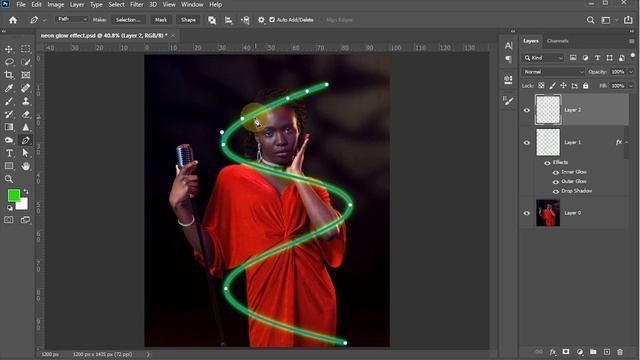Click the Selection... button

[128, 20]
